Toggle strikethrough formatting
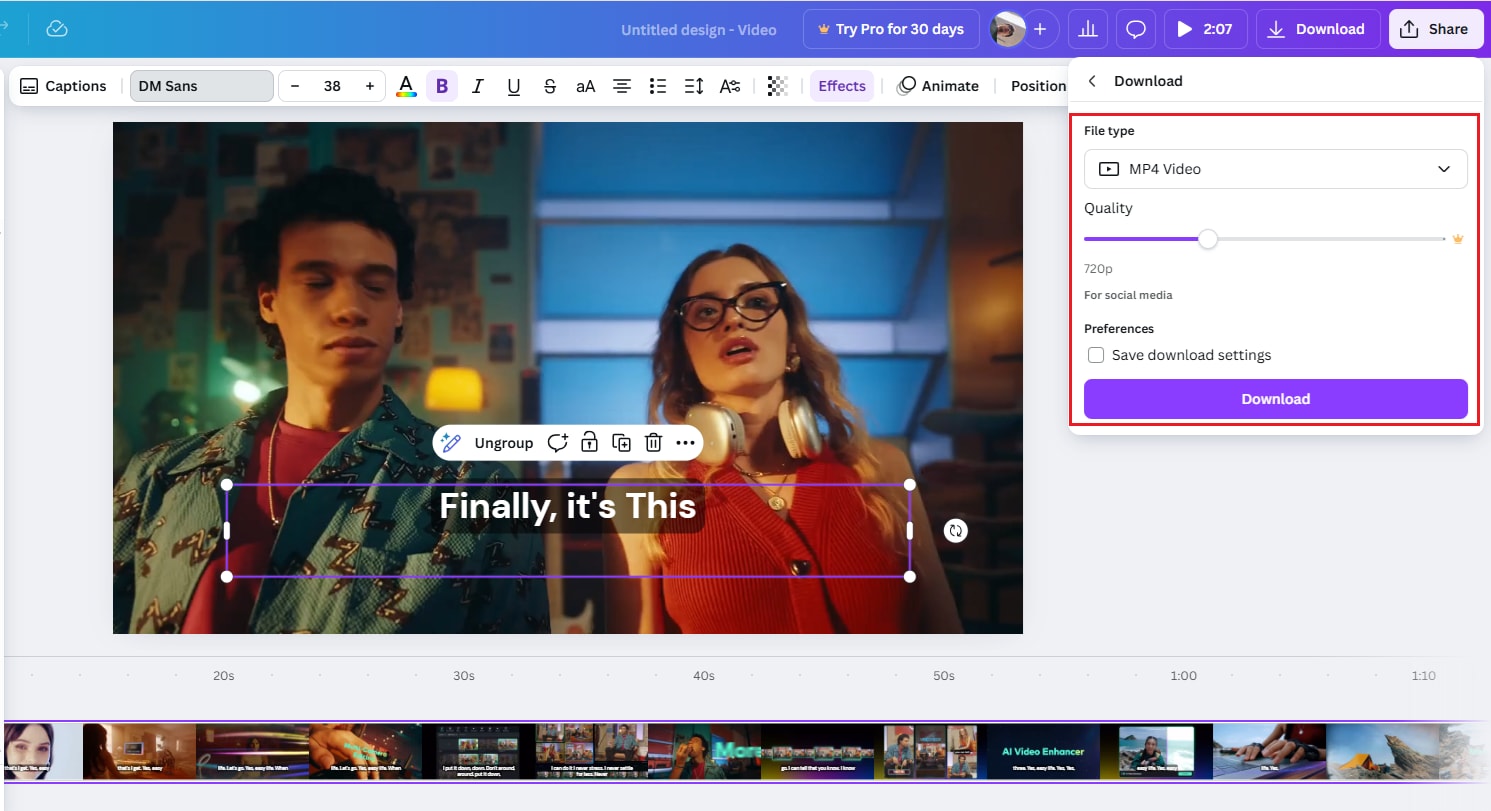The image size is (1491, 811). tap(549, 86)
